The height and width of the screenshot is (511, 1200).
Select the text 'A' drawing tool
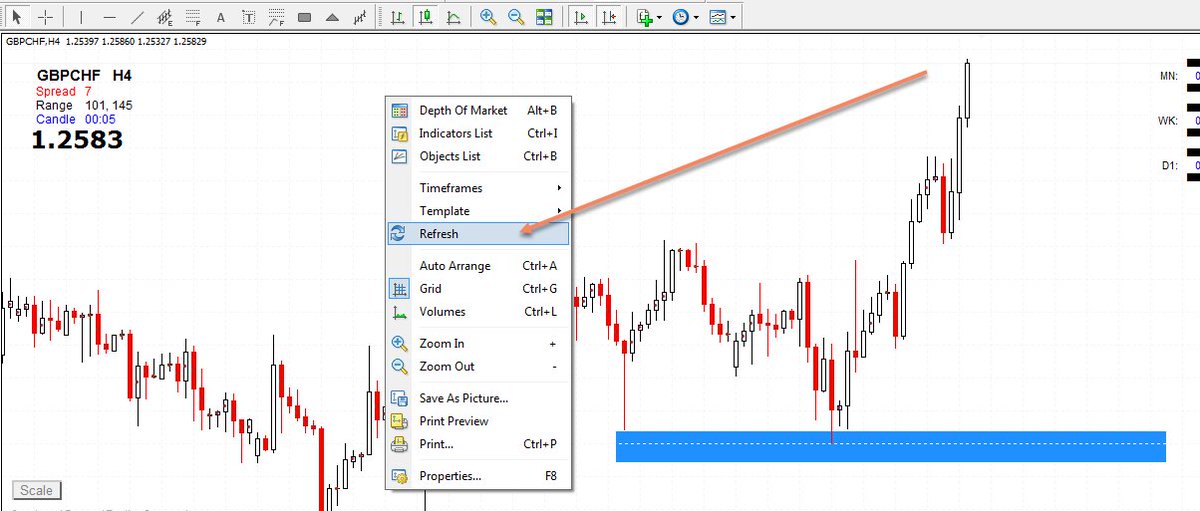(x=220, y=17)
